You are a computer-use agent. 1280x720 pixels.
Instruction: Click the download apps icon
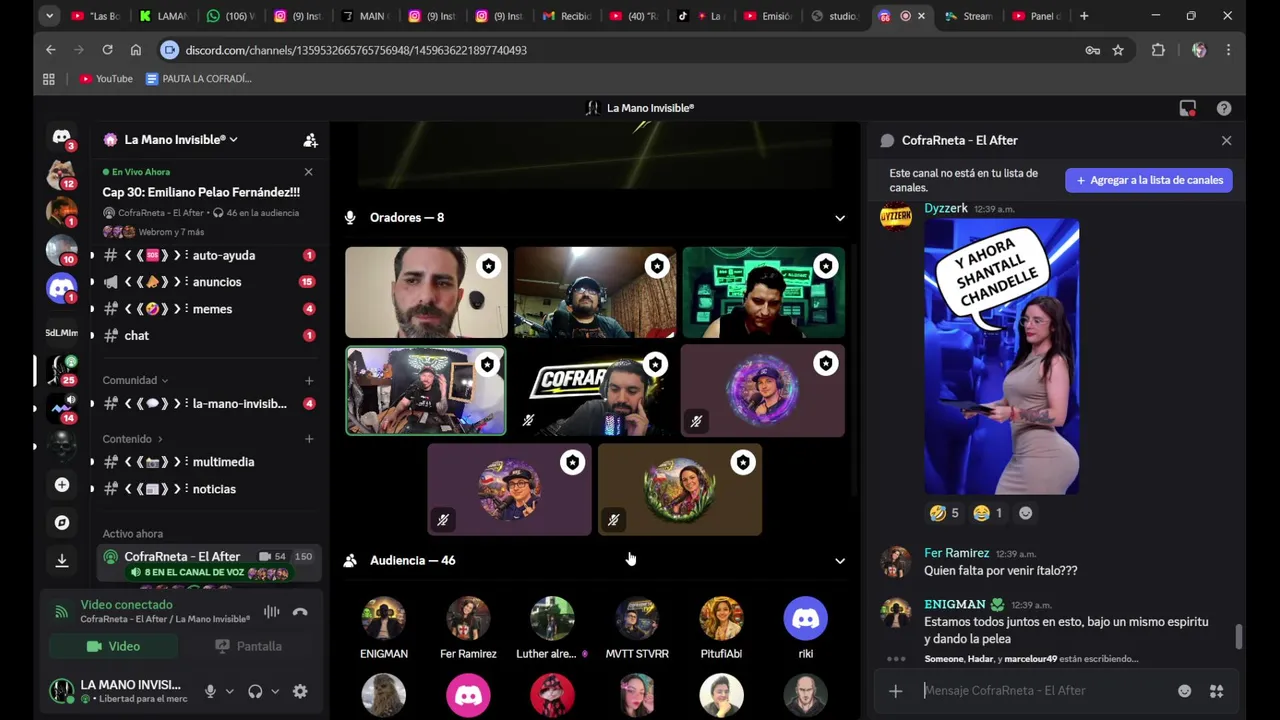[x=62, y=560]
